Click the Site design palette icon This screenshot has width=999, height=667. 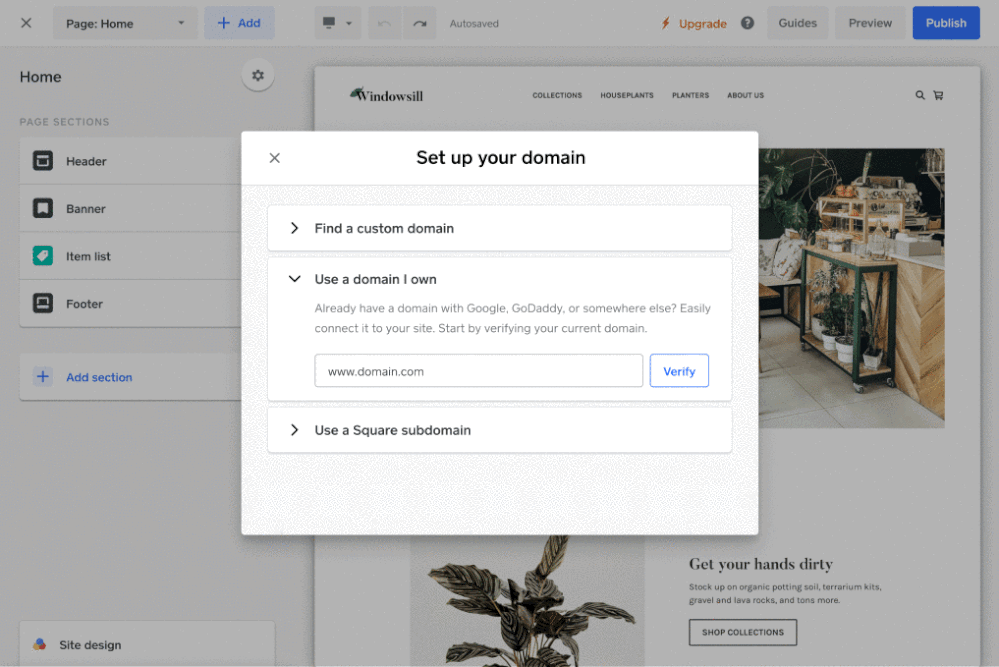click(x=40, y=645)
